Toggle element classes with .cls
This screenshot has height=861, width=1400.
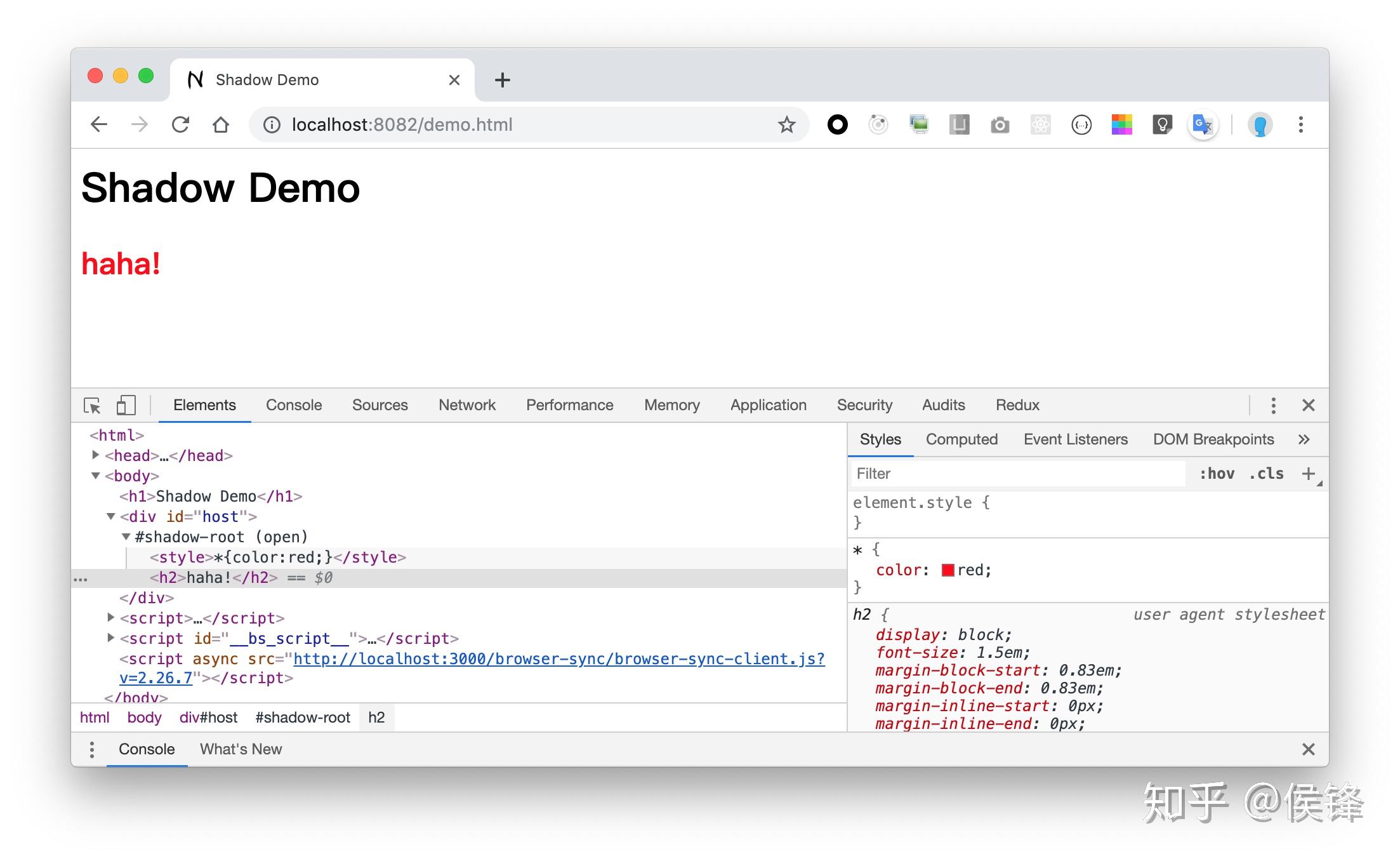click(1266, 473)
